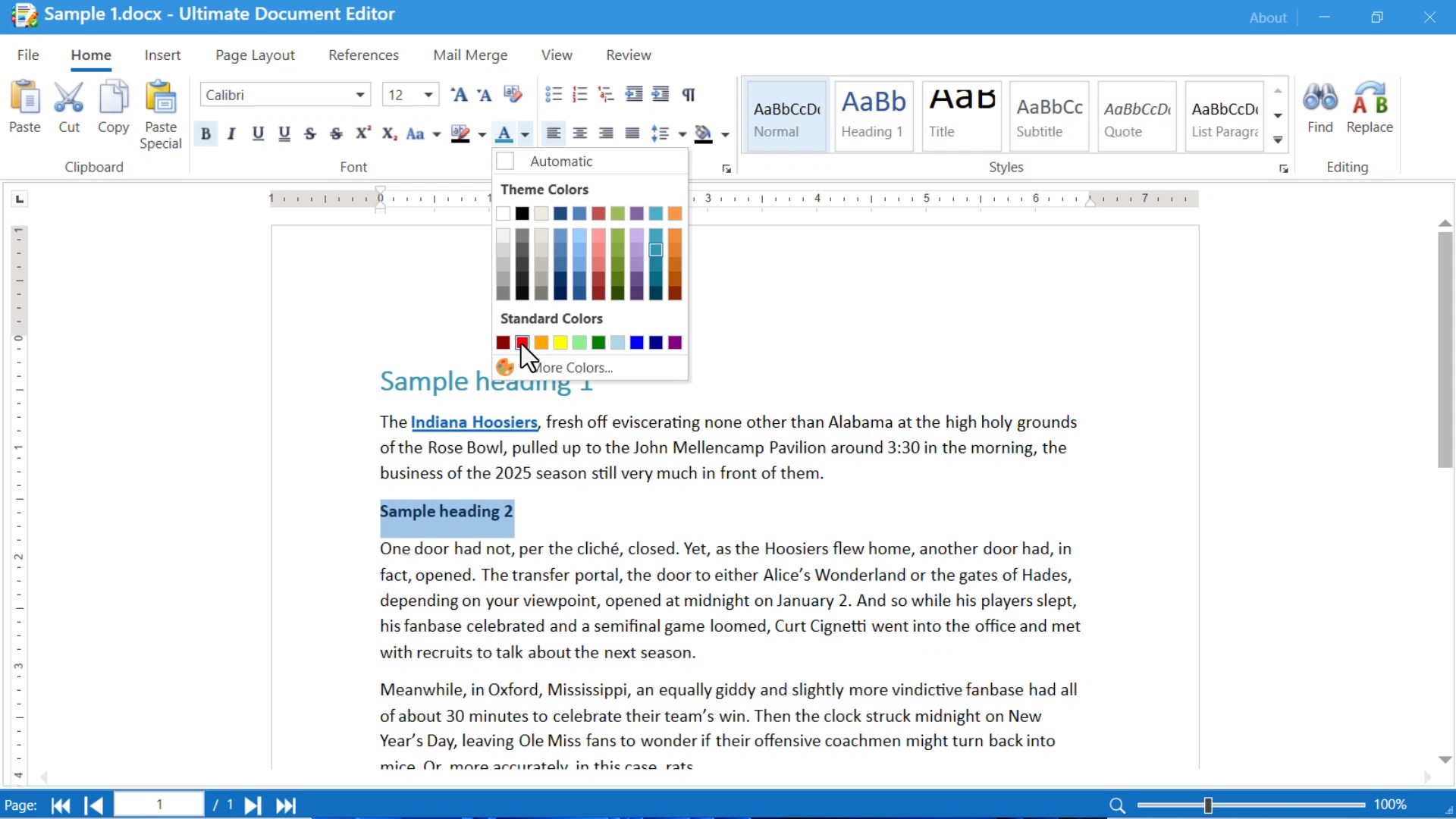Click the Find binoculars icon
The width and height of the screenshot is (1456, 819).
click(x=1319, y=99)
